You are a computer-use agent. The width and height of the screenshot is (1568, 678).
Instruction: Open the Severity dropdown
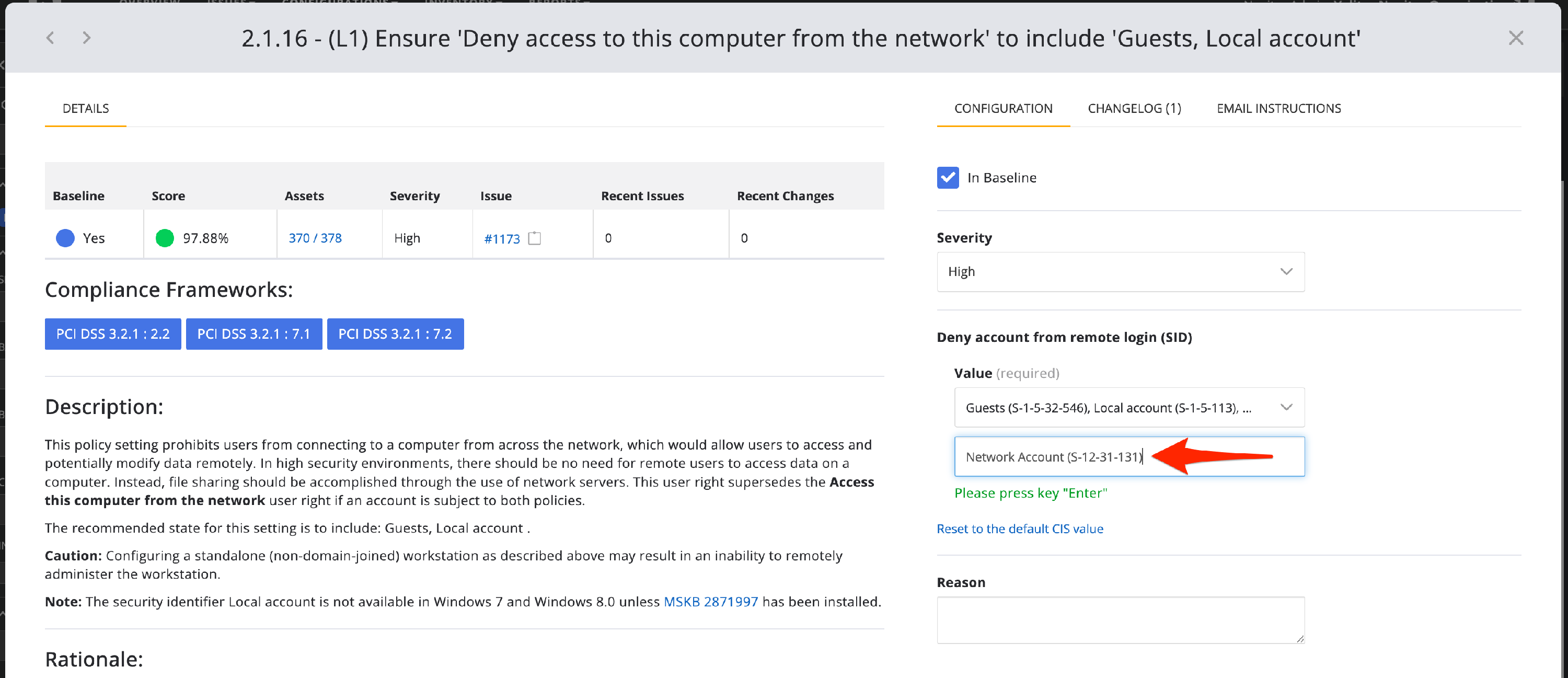pyautogui.click(x=1120, y=271)
